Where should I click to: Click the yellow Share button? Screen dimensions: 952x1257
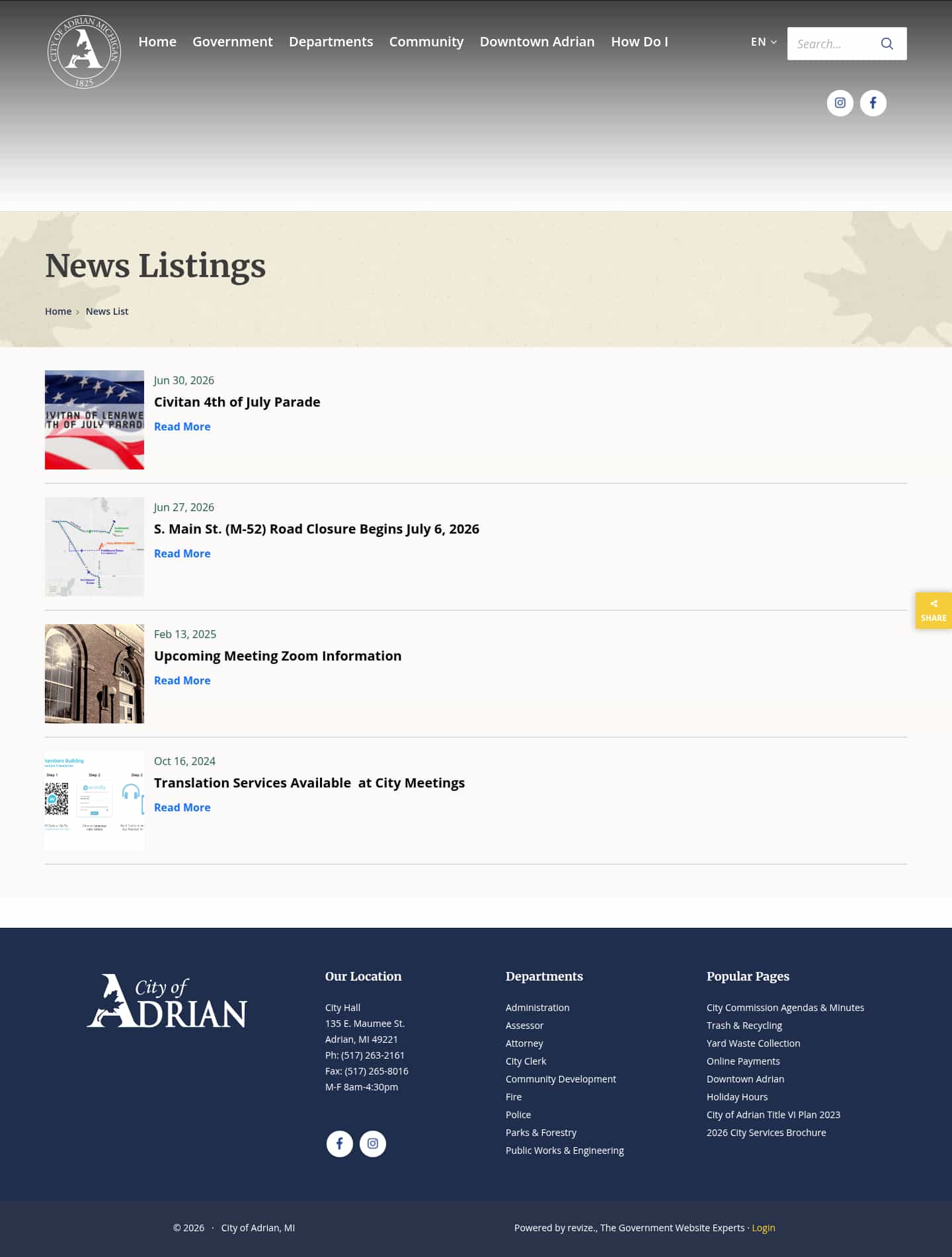coord(933,610)
